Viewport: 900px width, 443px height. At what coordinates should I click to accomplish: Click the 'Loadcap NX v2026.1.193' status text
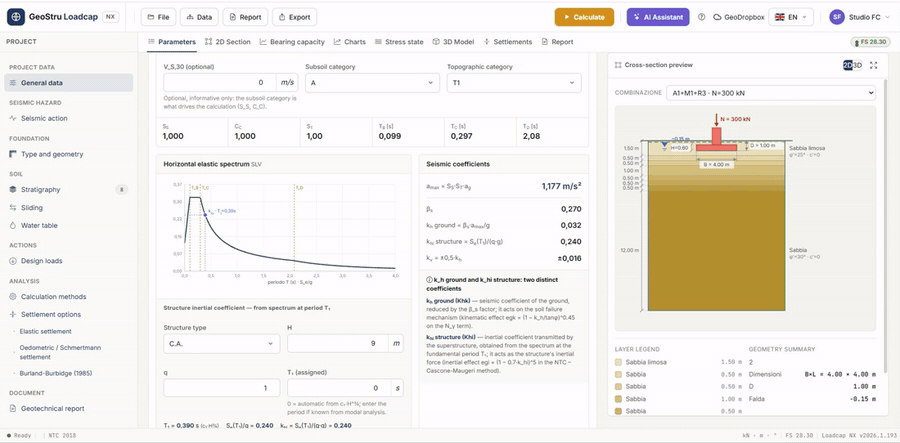click(858, 436)
